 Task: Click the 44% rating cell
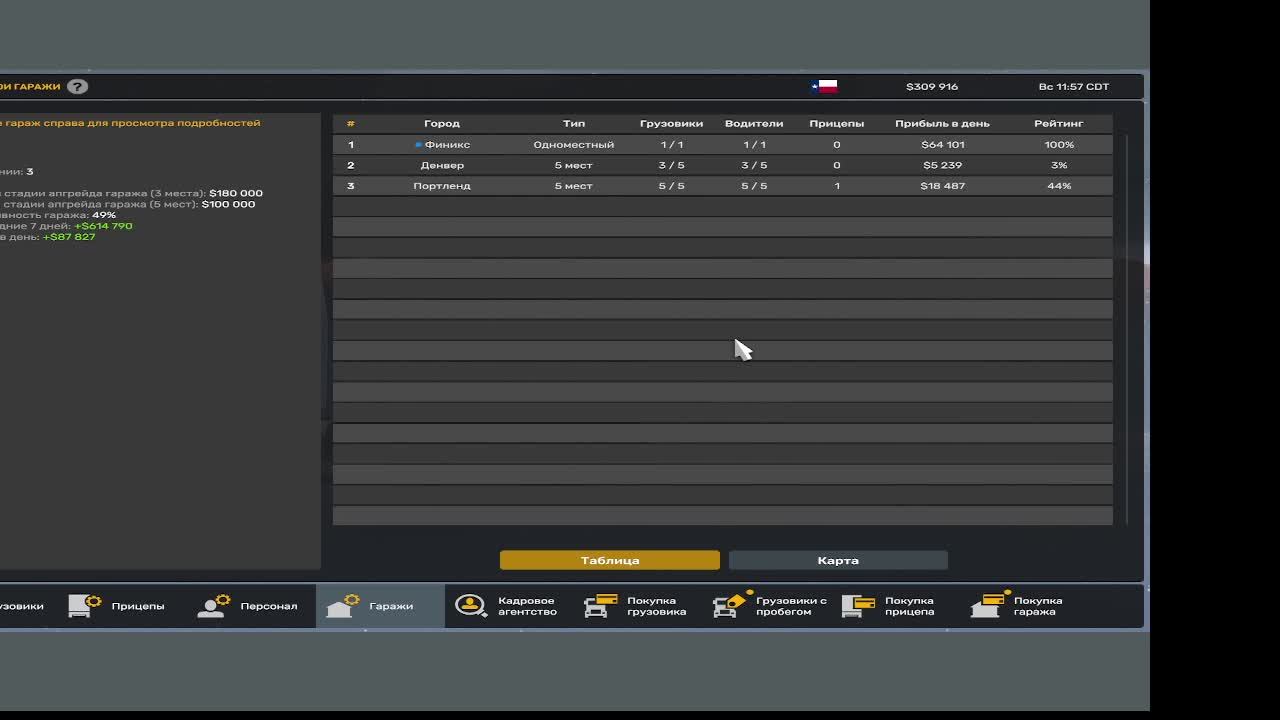click(x=1059, y=186)
